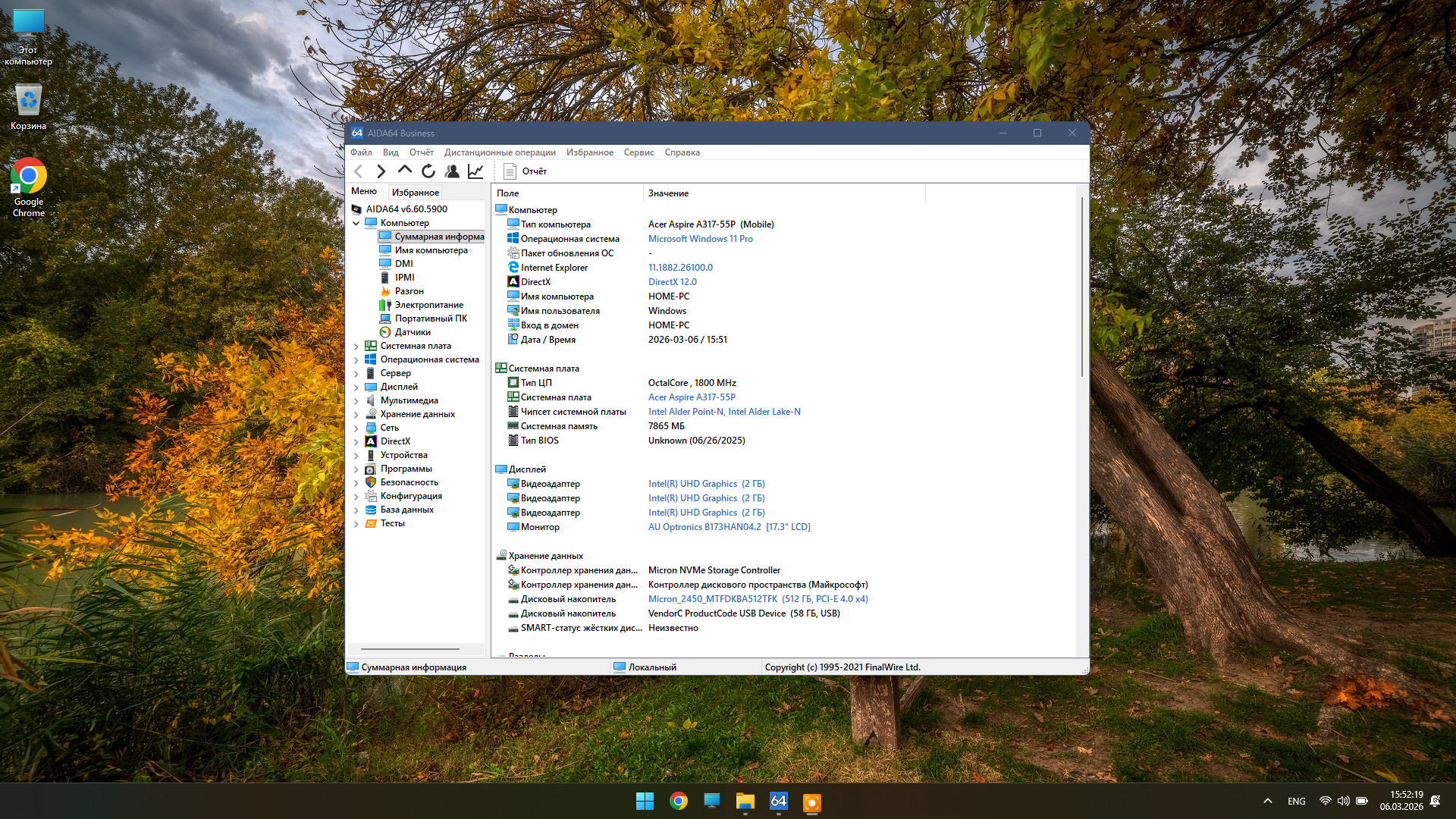
Task: Click the horizontal scrollbar in tree panel
Action: [409, 649]
